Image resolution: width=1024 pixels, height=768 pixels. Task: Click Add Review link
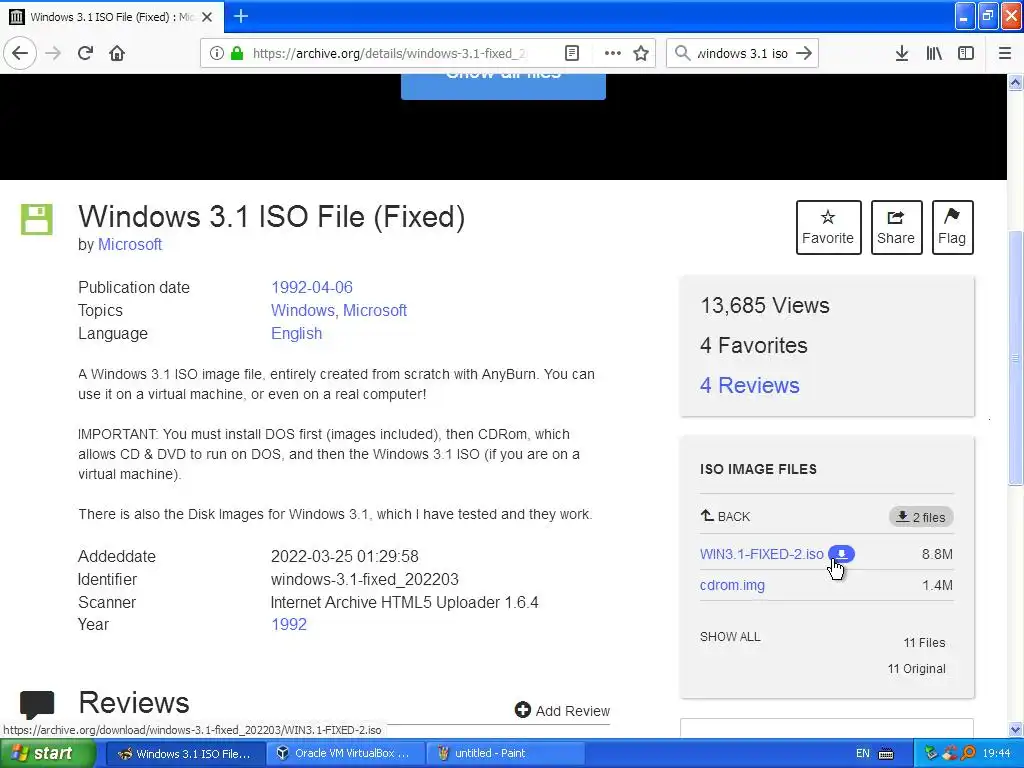tap(562, 711)
